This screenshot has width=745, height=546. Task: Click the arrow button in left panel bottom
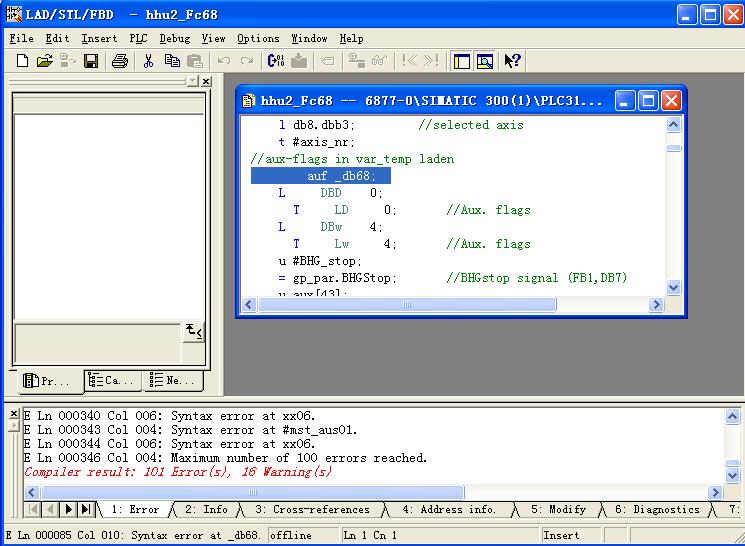(193, 331)
